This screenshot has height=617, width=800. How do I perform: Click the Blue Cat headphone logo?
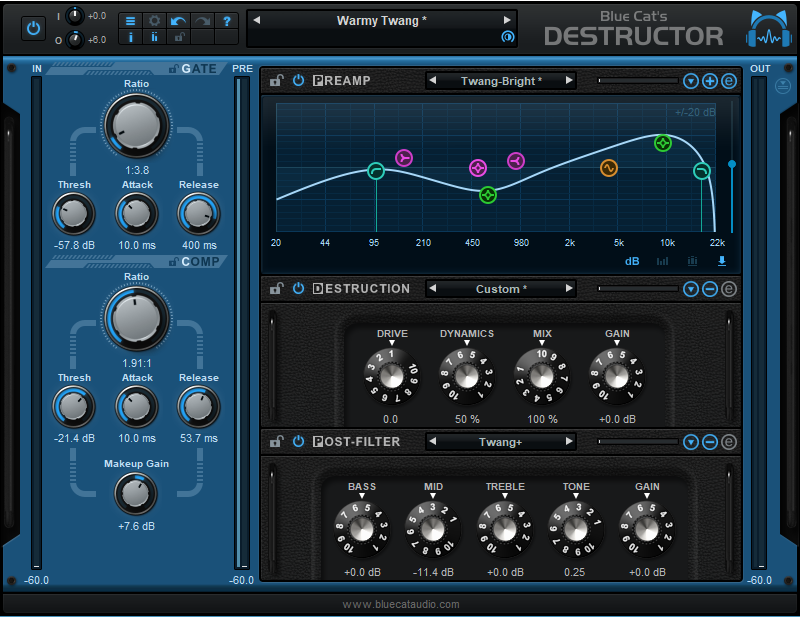[769, 29]
